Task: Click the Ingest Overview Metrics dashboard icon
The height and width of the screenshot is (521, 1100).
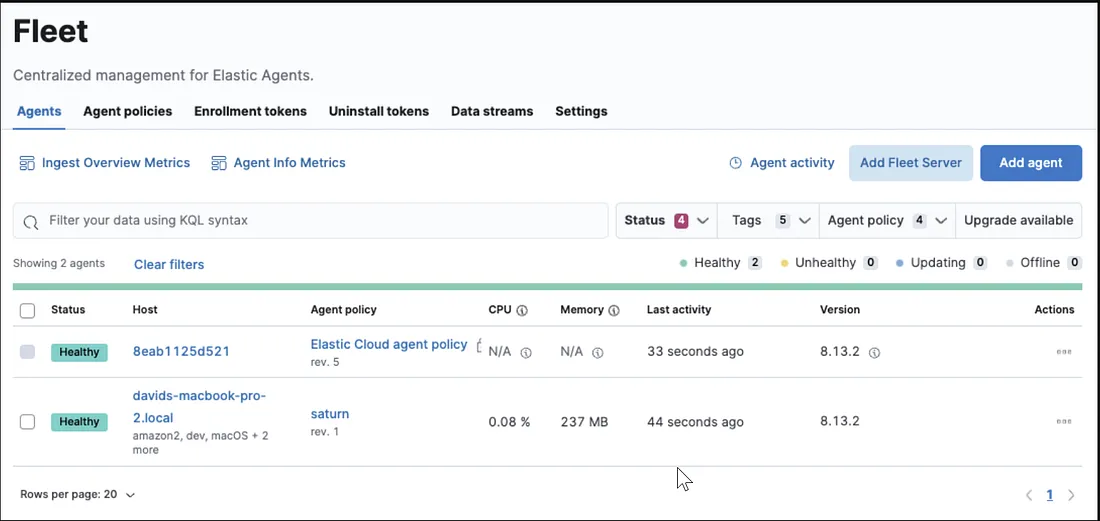Action: coord(27,163)
